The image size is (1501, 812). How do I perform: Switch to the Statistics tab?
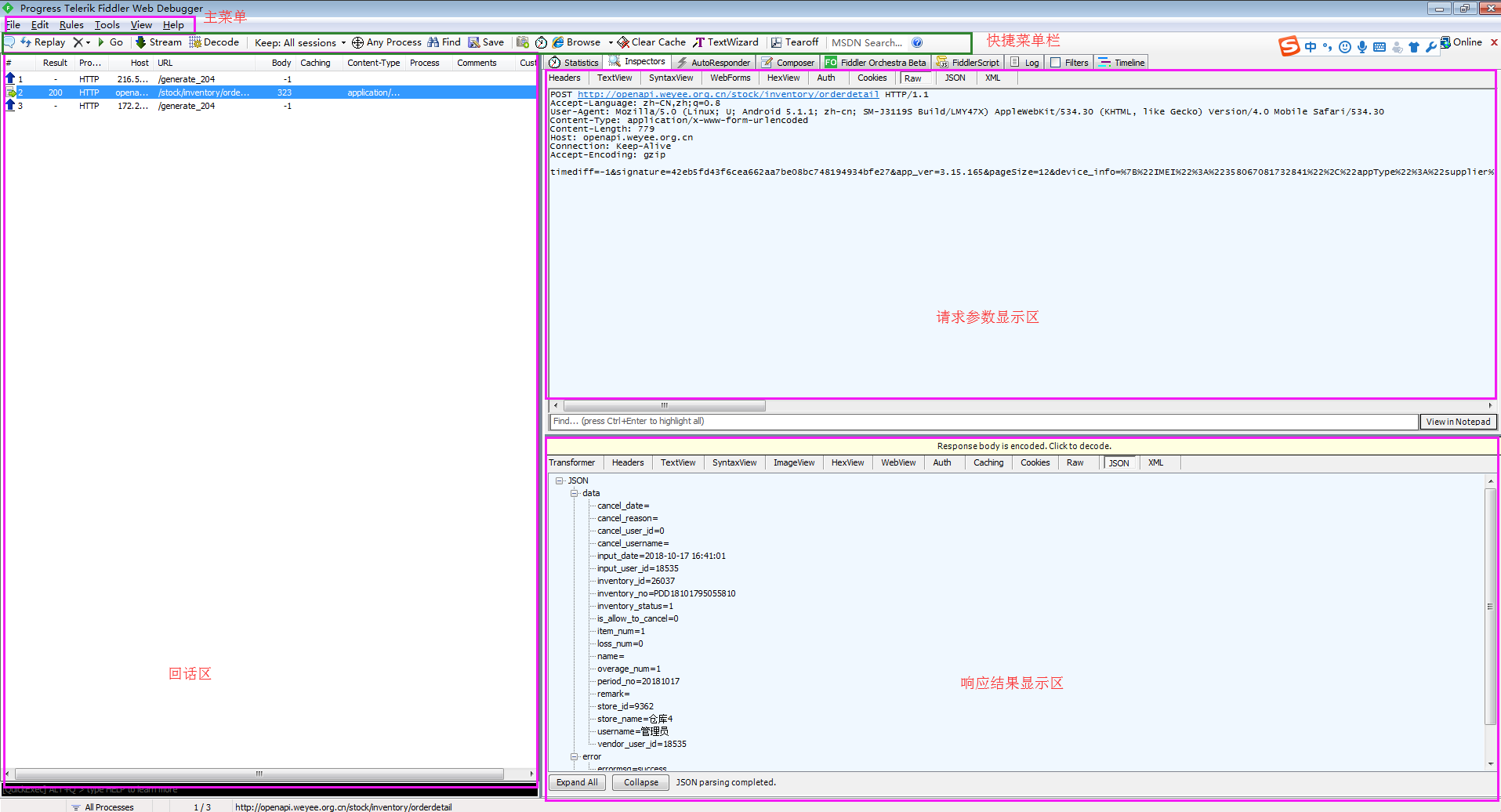click(574, 63)
